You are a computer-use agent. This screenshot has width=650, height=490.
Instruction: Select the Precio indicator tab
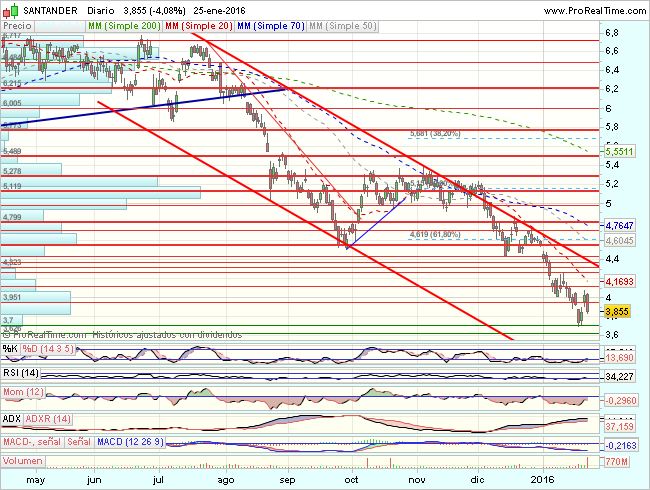pyautogui.click(x=17, y=26)
